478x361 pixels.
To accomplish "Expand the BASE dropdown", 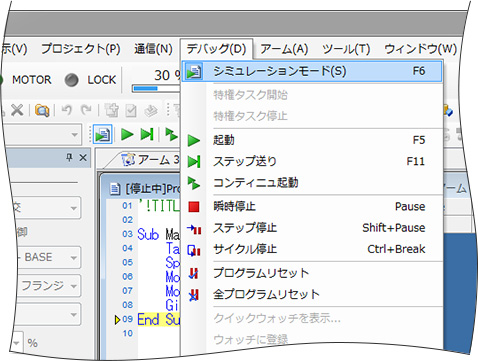I will click(x=74, y=258).
